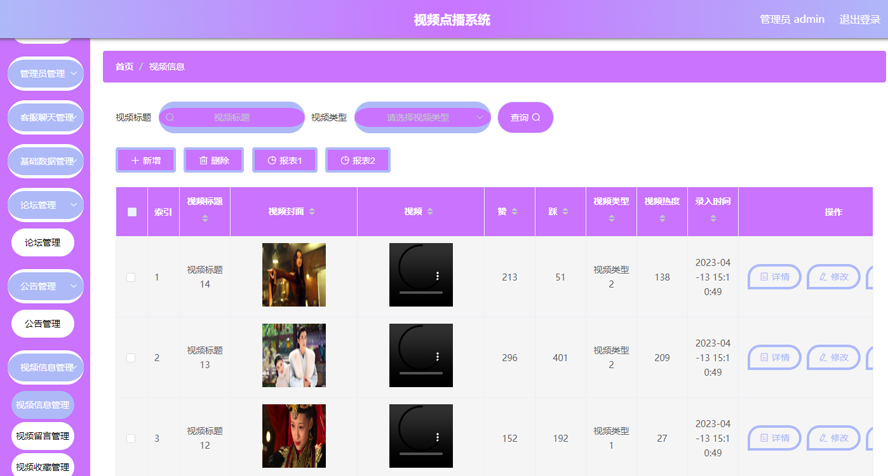Screen dimensions: 888x476
Task: Expand the 基础数据管理 sidebar menu
Action: (x=45, y=161)
